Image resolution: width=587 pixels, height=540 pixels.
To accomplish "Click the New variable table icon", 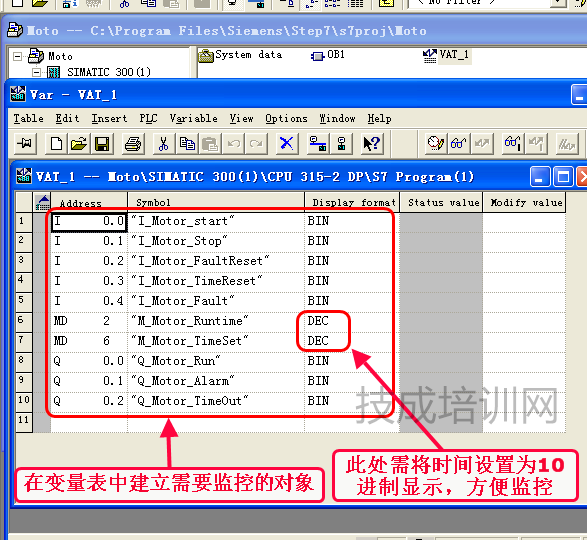I will (x=56, y=143).
